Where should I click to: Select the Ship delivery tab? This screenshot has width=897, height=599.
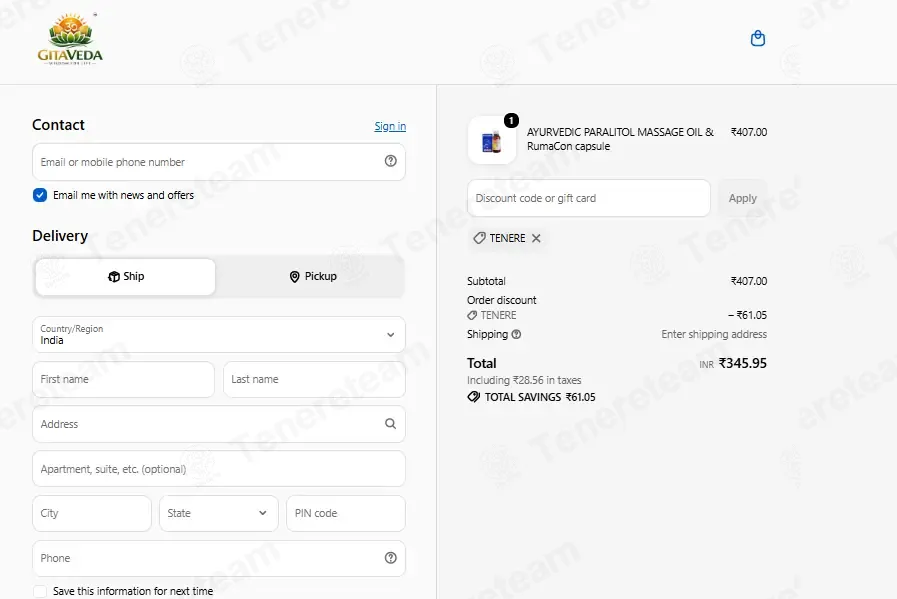click(125, 276)
